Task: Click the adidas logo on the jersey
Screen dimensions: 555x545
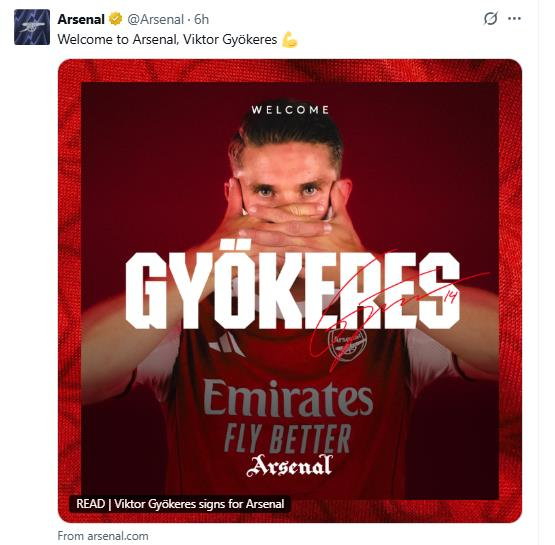Action: pos(226,345)
